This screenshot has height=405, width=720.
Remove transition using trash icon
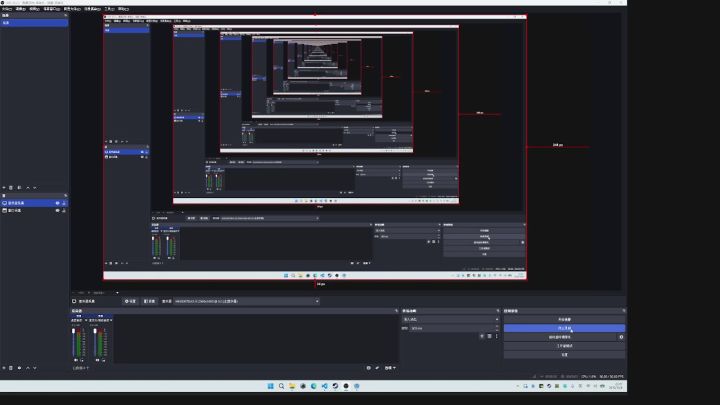click(x=489, y=336)
